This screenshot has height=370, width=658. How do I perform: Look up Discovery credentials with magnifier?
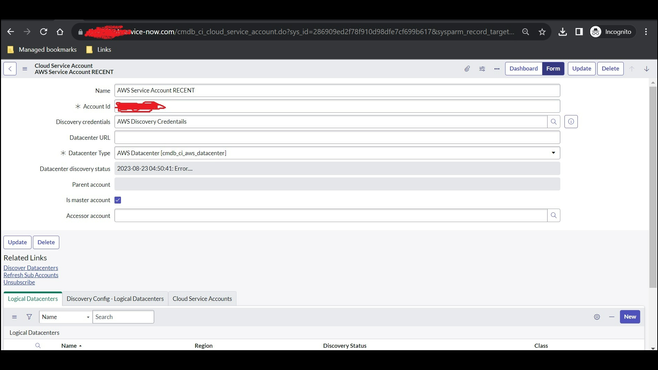(554, 122)
